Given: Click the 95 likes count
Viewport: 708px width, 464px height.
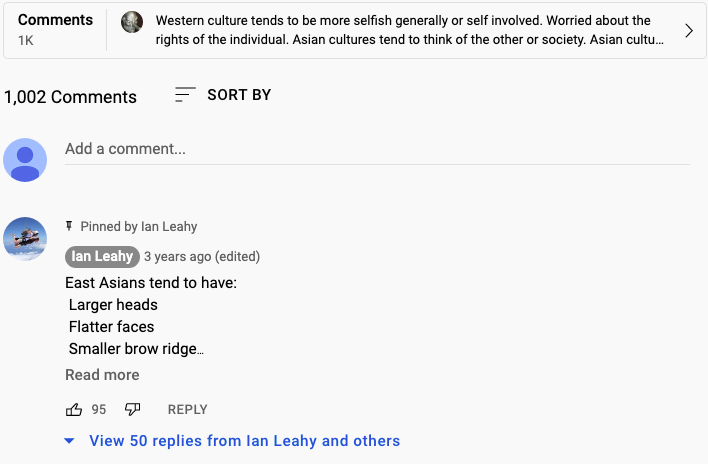Looking at the screenshot, I should point(99,409).
